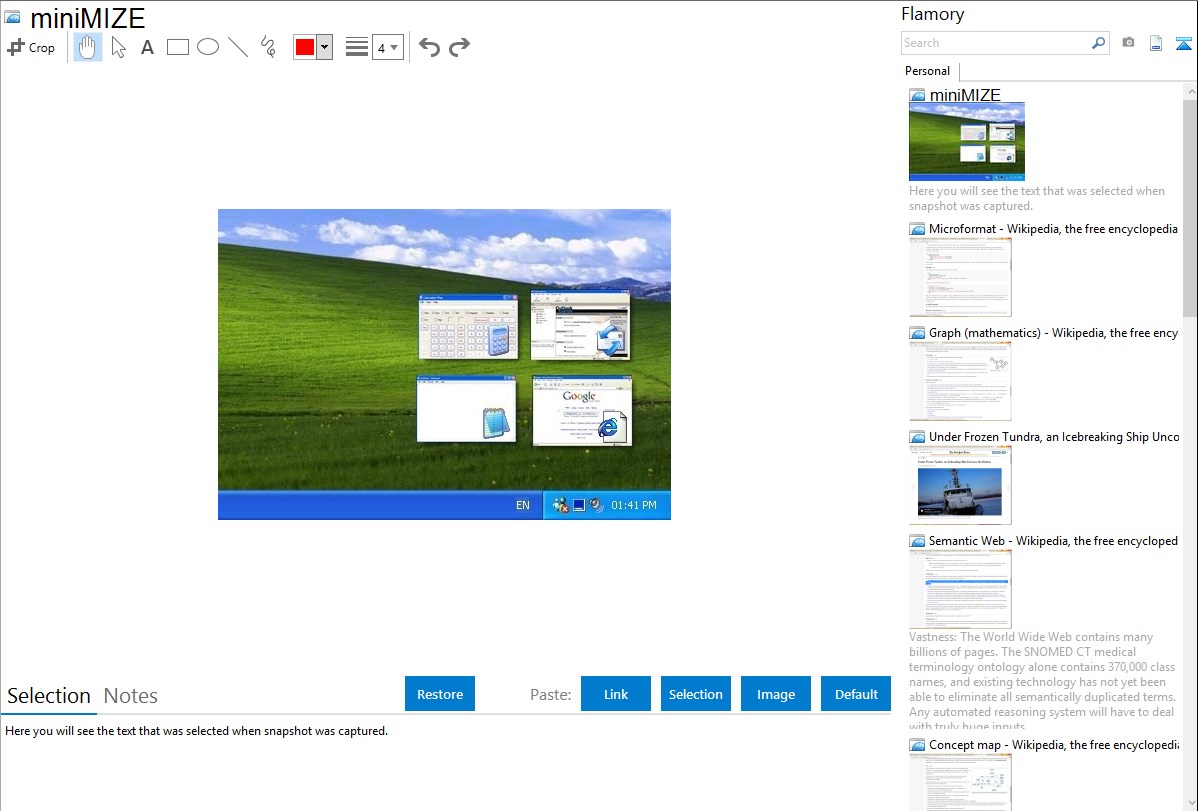This screenshot has width=1198, height=811.
Task: Click in the Flamory search field
Action: (995, 43)
